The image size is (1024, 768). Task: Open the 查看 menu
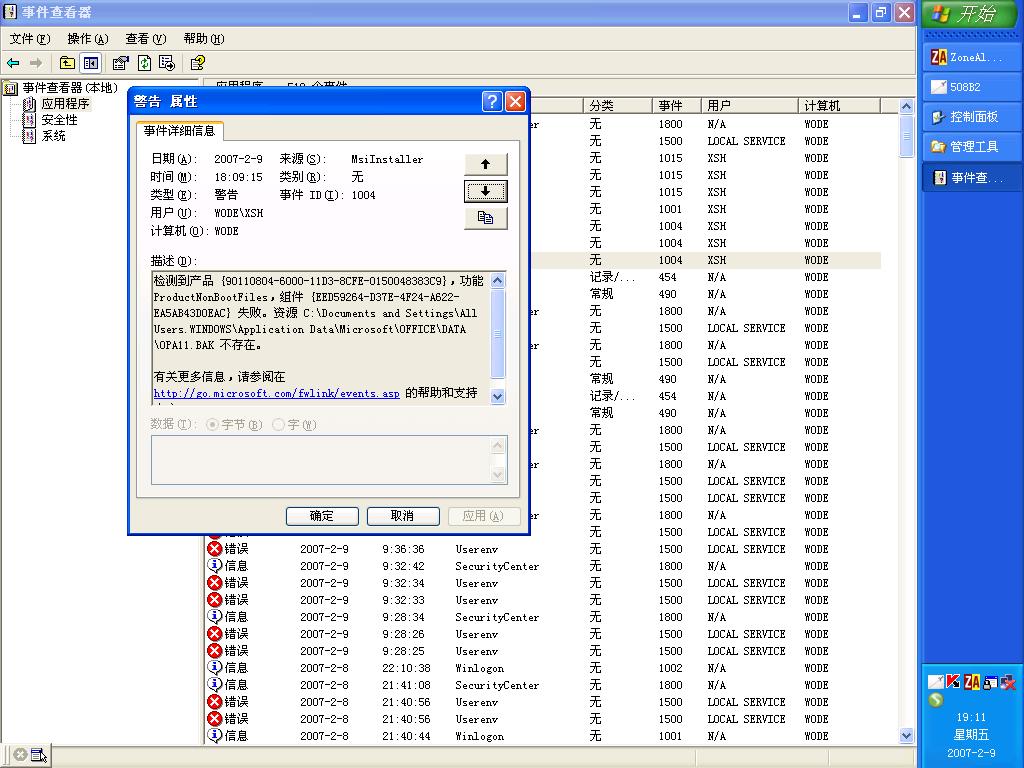(x=146, y=39)
